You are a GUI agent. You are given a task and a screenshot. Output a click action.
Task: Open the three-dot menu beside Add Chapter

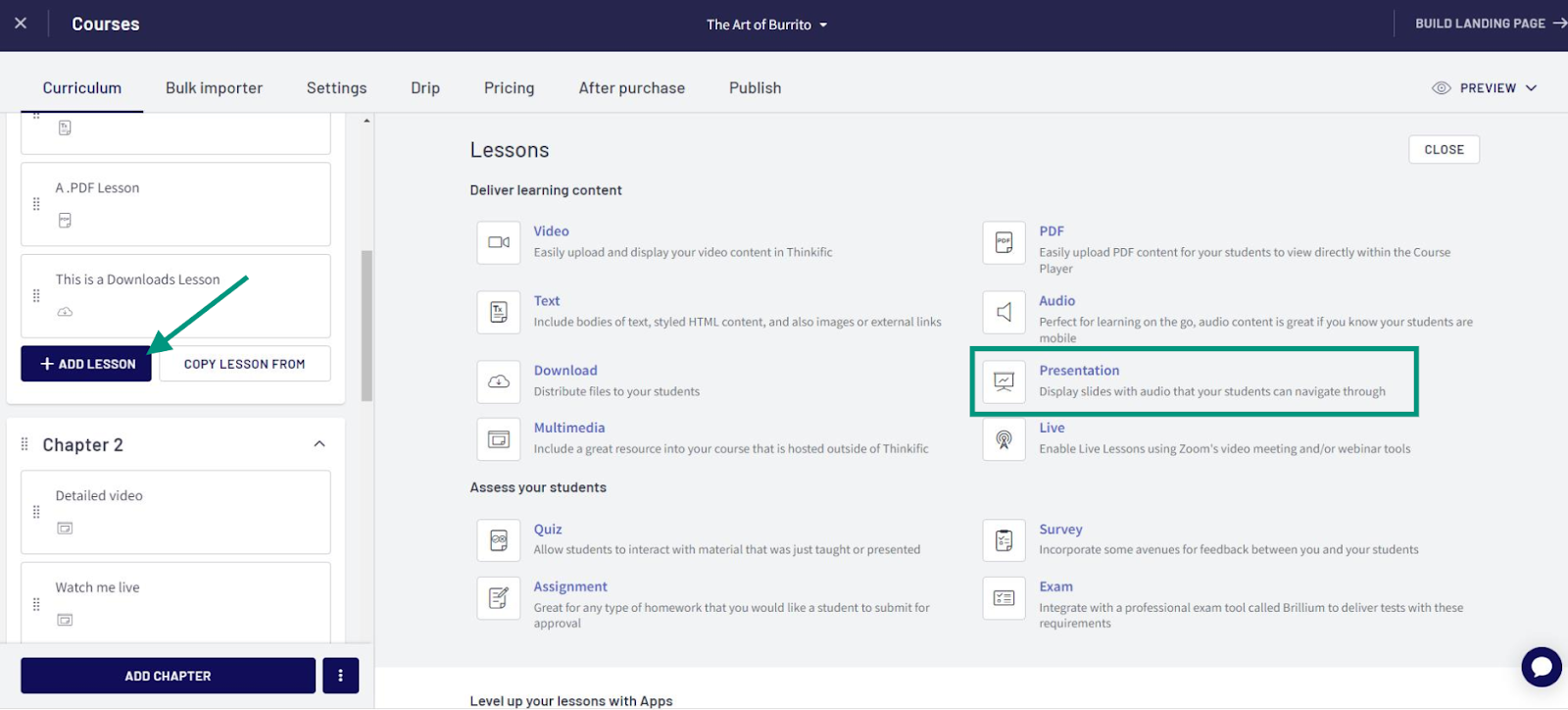click(x=340, y=676)
